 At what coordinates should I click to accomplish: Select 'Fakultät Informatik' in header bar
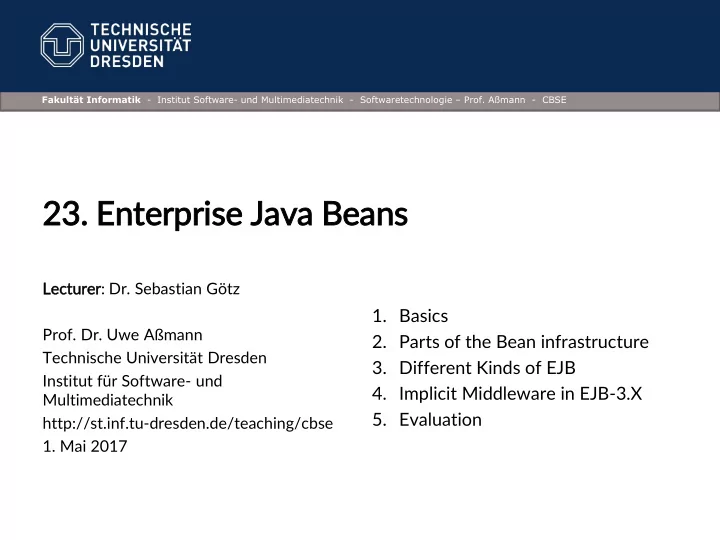91,100
